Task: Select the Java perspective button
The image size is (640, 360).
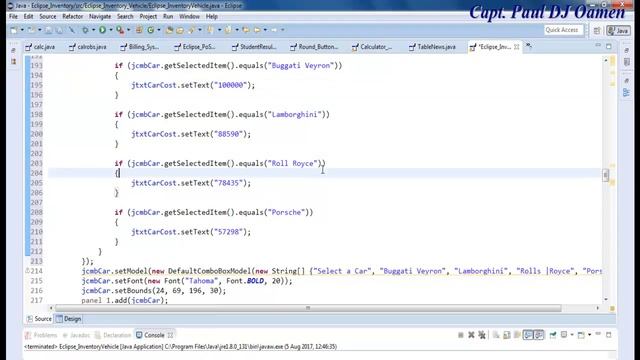Action: click(618, 31)
